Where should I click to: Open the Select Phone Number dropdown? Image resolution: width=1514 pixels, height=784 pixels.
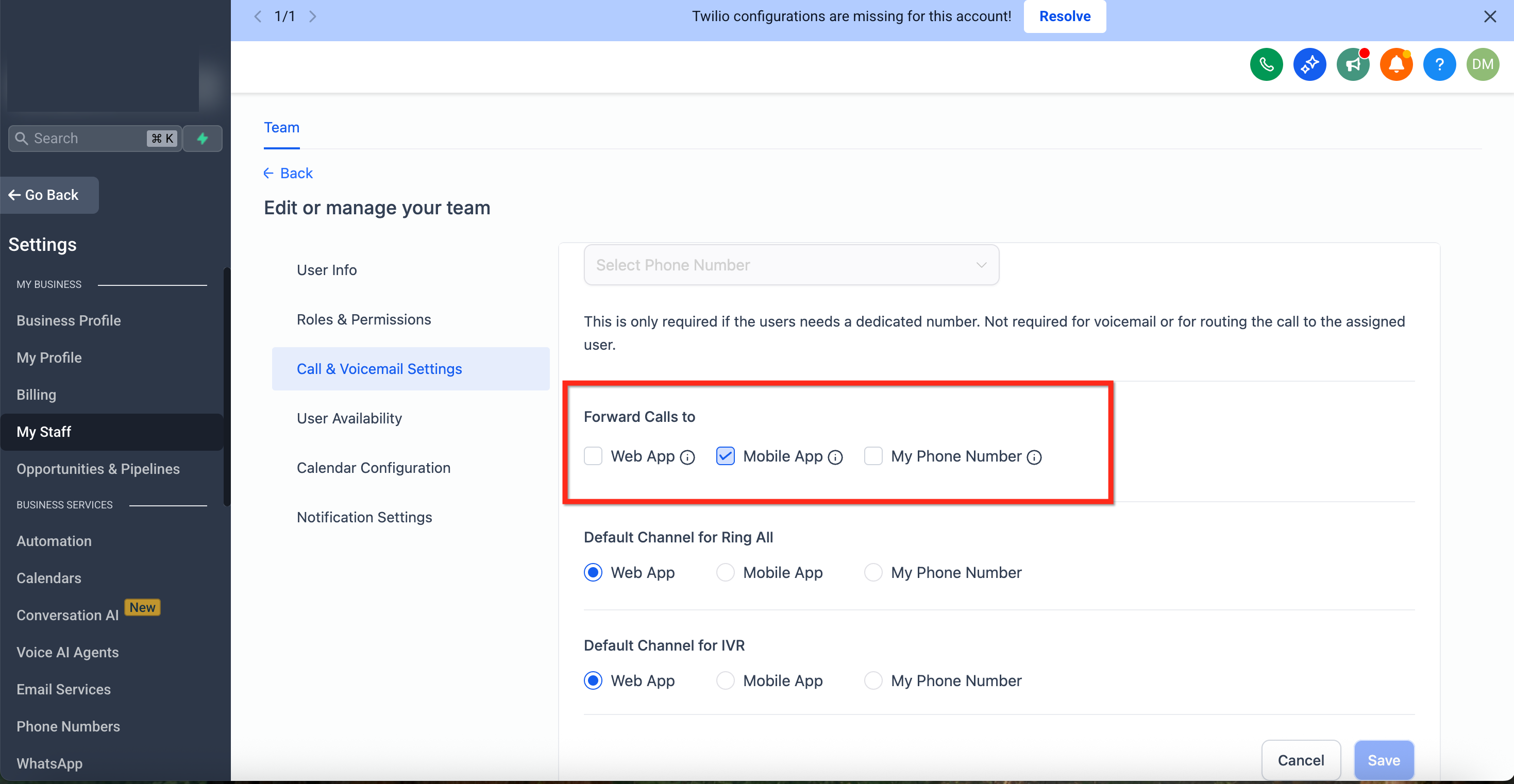pyautogui.click(x=791, y=265)
